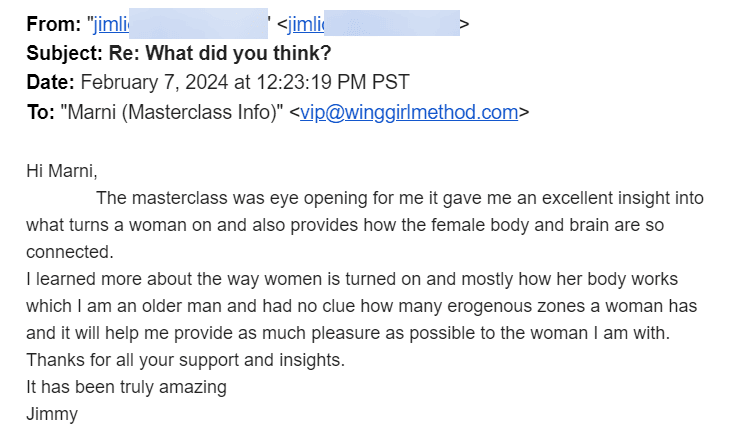Click recipient name "Marni (Masterclass Info)"
736x443 pixels.
click(174, 113)
